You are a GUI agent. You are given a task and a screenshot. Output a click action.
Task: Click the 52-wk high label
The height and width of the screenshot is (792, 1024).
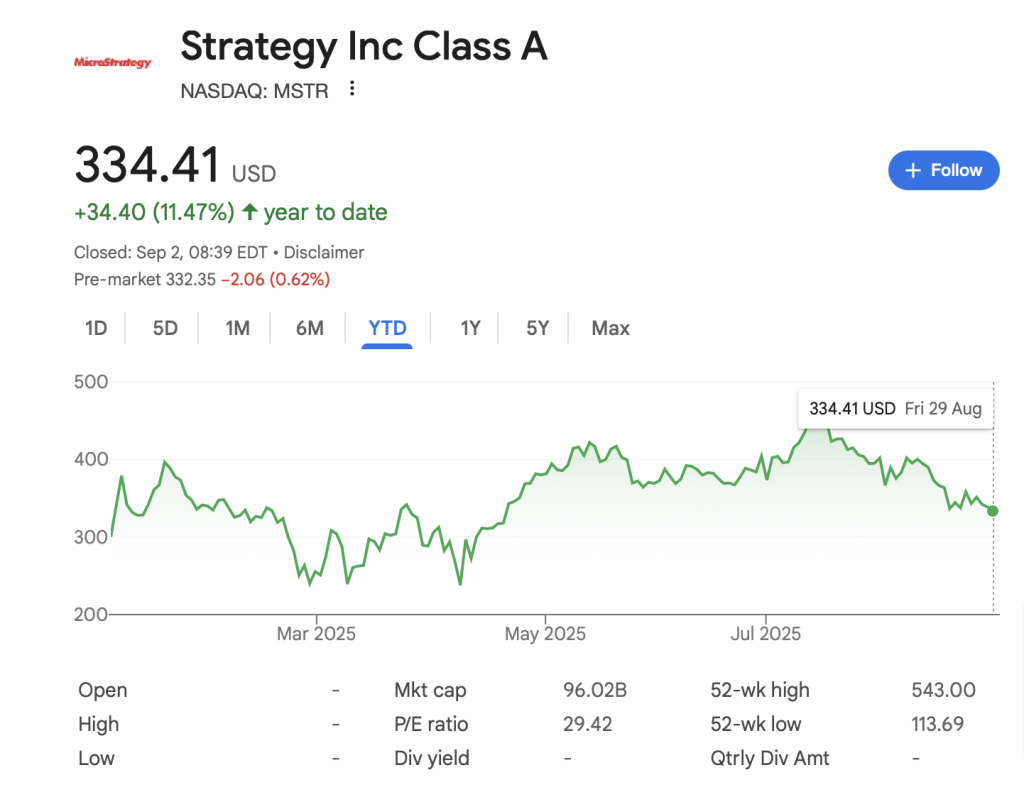point(759,690)
